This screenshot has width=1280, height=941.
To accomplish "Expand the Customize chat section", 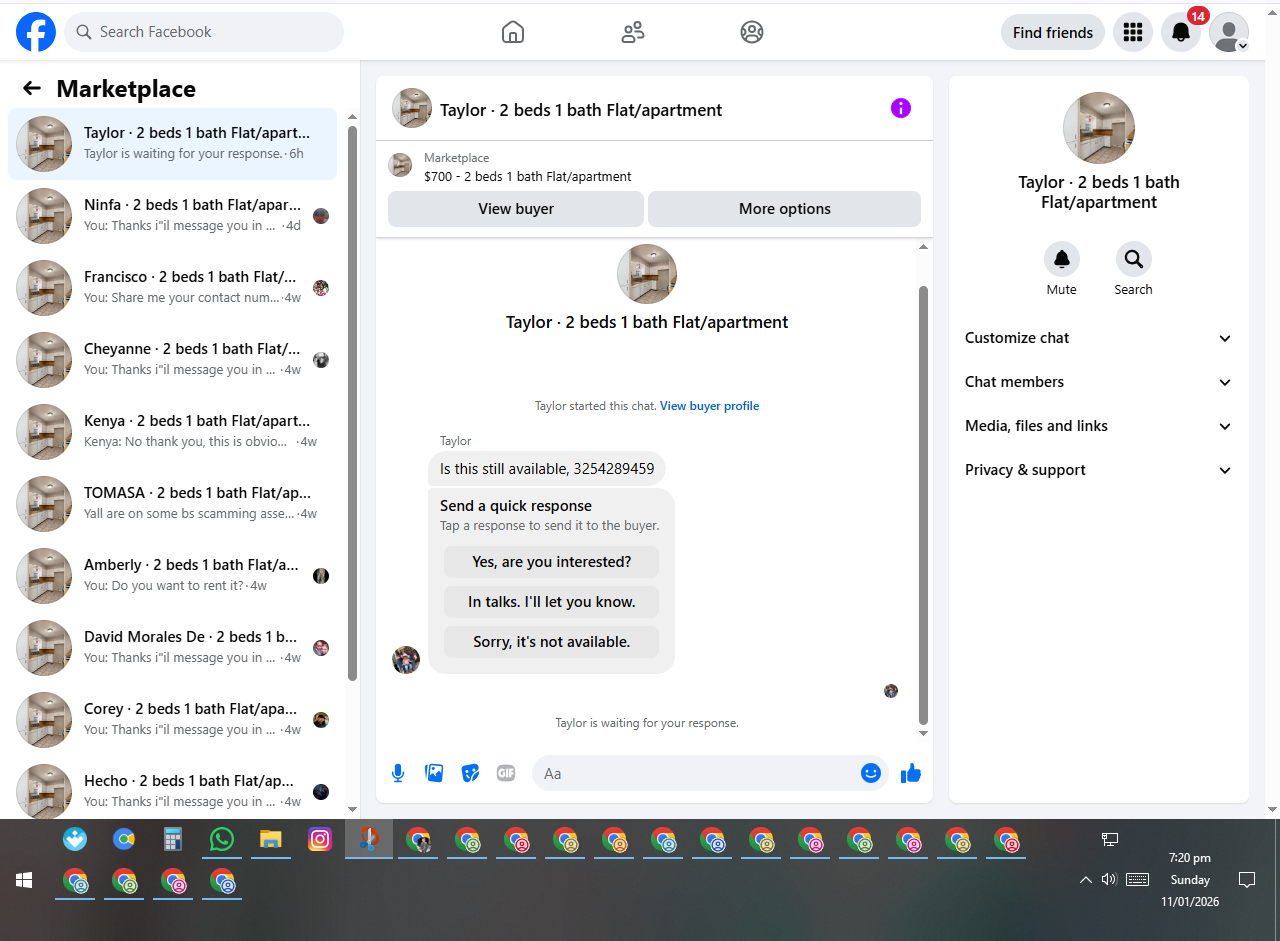I will pos(1099,338).
